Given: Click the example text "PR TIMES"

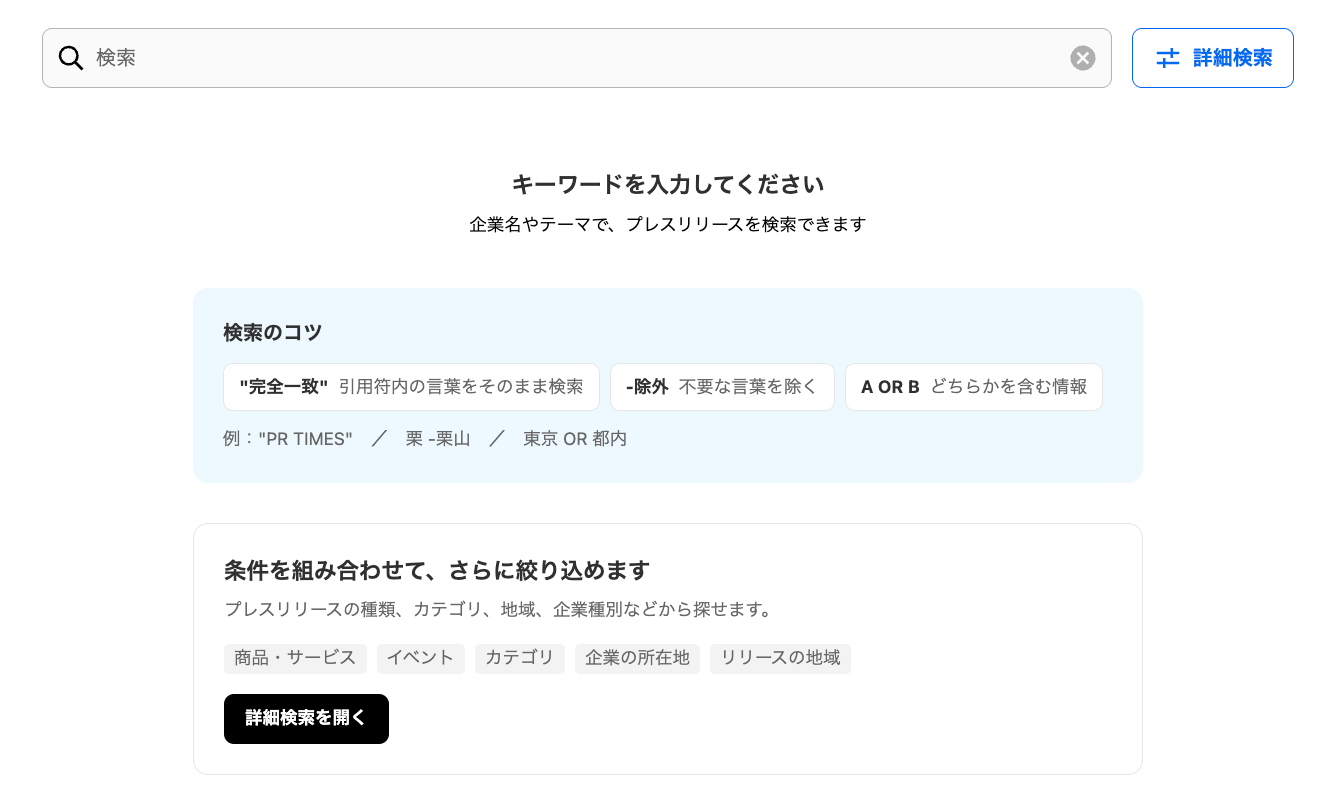Looking at the screenshot, I should pos(305,439).
